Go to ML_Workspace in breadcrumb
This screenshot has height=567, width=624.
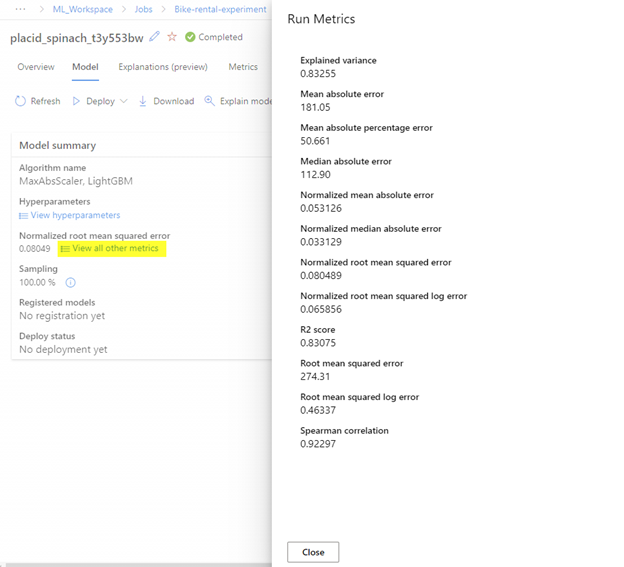click(82, 9)
